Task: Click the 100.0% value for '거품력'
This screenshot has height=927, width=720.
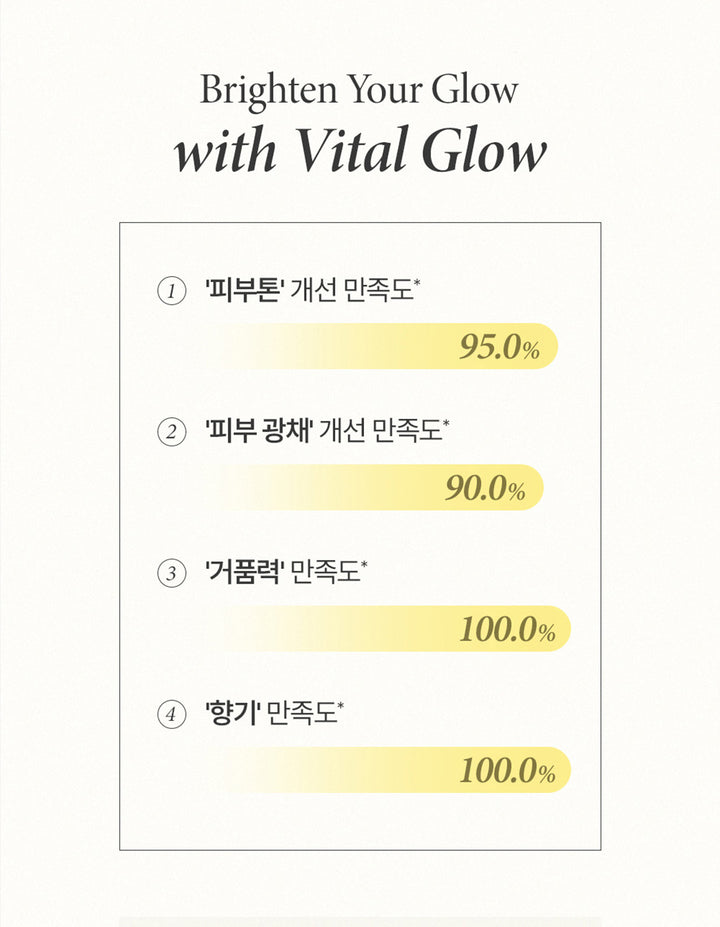Action: (x=507, y=629)
